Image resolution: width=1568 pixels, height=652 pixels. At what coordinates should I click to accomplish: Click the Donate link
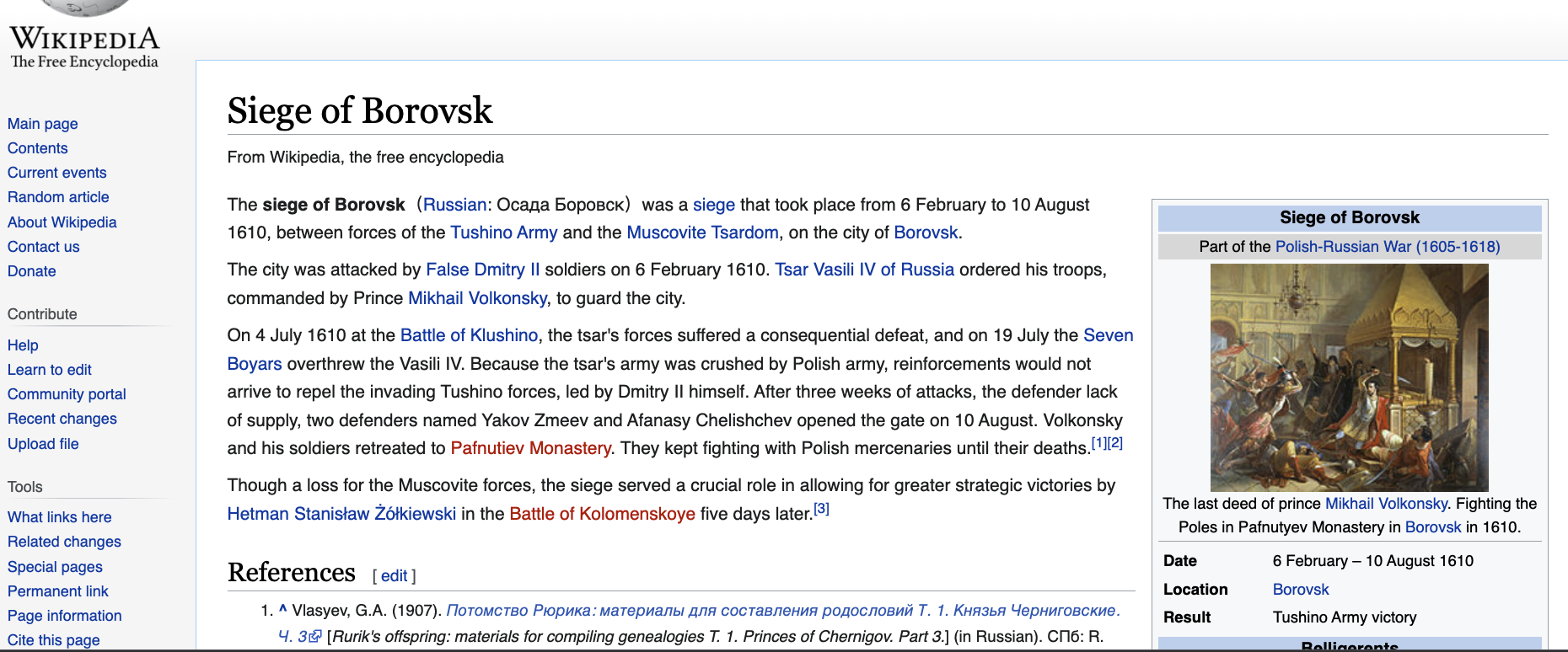(x=32, y=271)
